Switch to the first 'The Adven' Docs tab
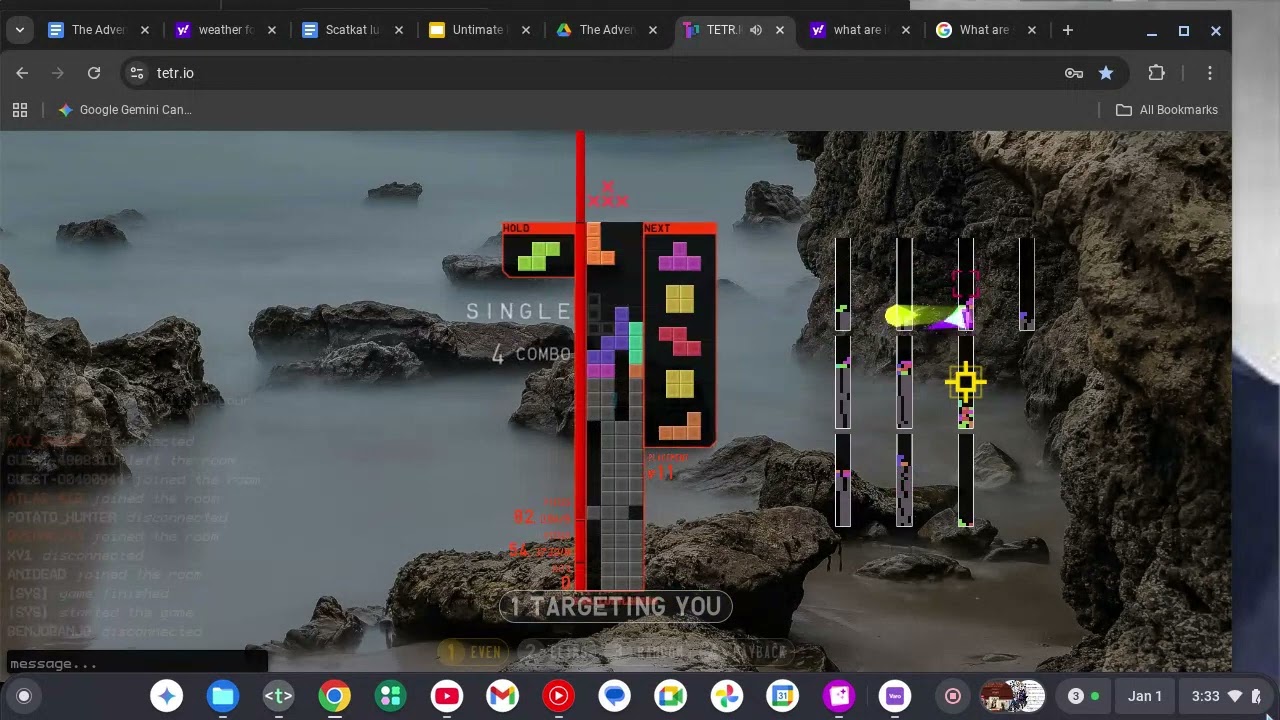Image resolution: width=1280 pixels, height=720 pixels. pyautogui.click(x=99, y=30)
